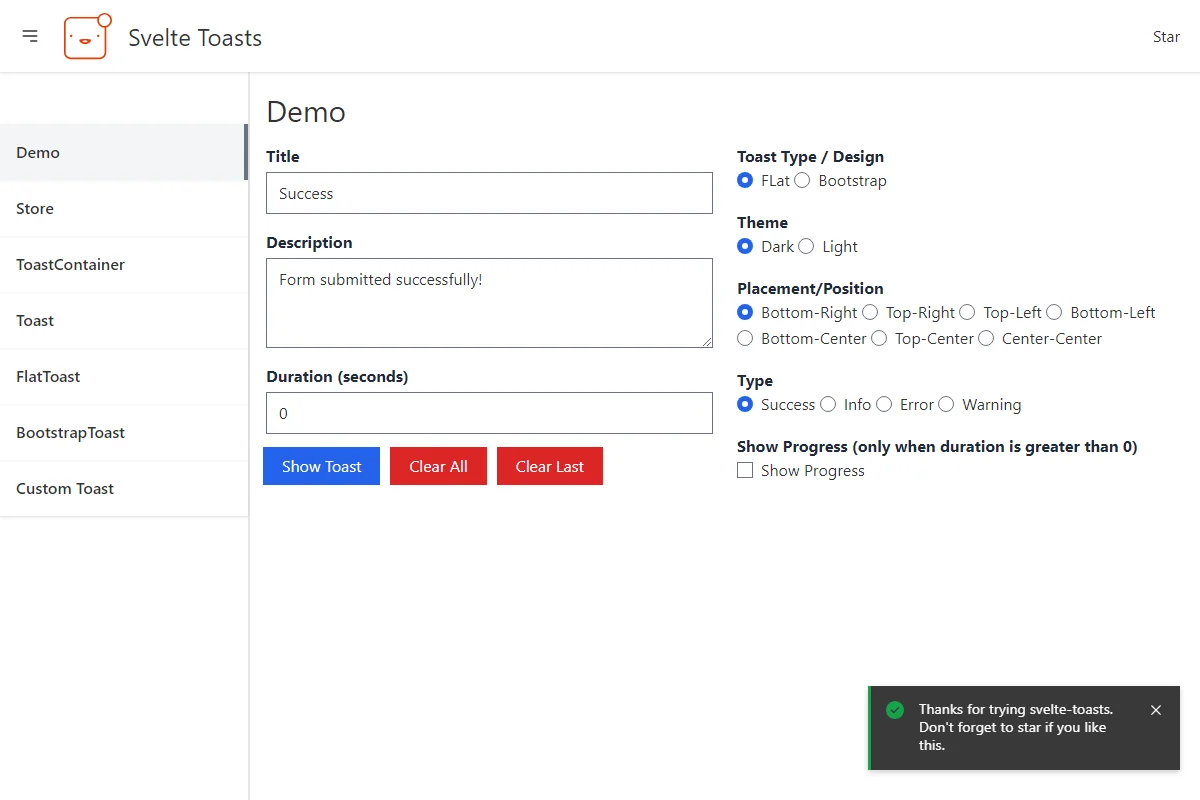Image resolution: width=1200 pixels, height=800 pixels.
Task: Dismiss the toast with the X icon
Action: pyautogui.click(x=1156, y=710)
